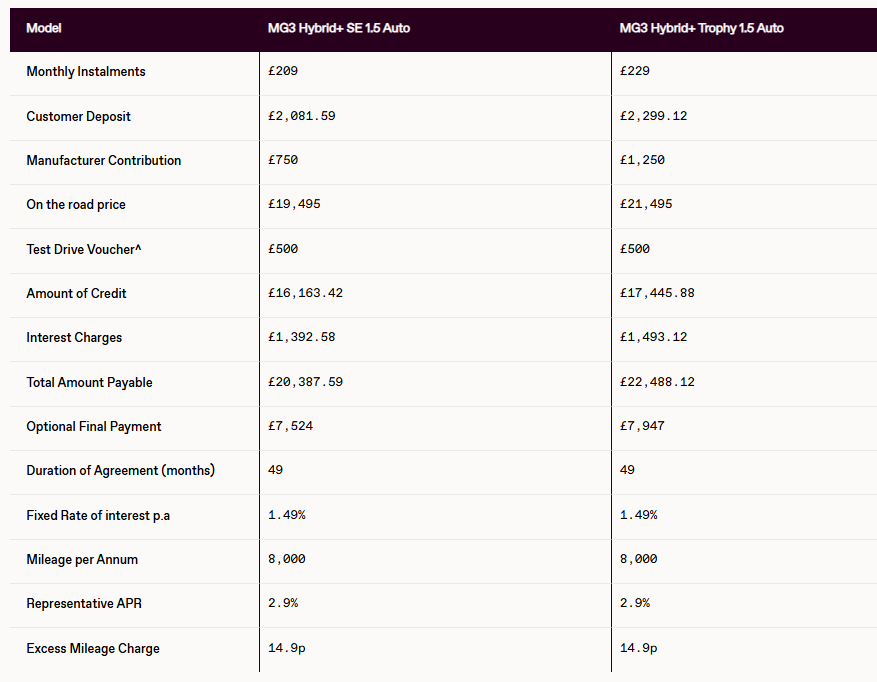Click the £209 monthly instalment value
This screenshot has width=877, height=682.
(x=283, y=72)
